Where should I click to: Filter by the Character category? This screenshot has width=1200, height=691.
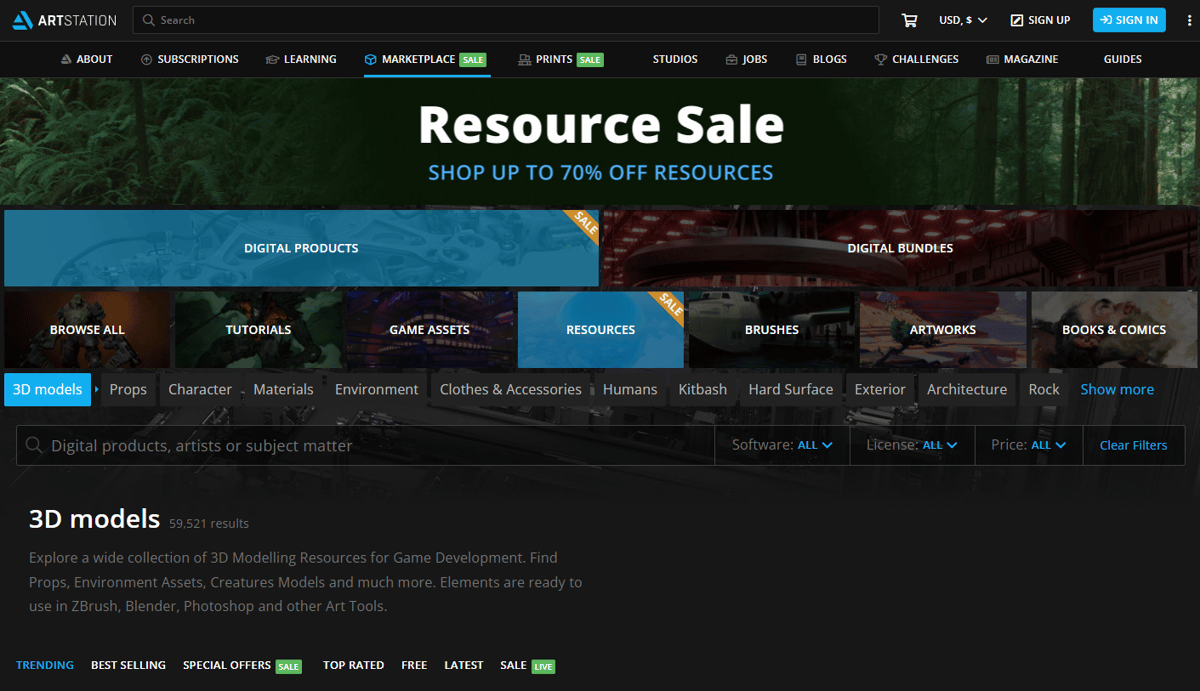(200, 389)
